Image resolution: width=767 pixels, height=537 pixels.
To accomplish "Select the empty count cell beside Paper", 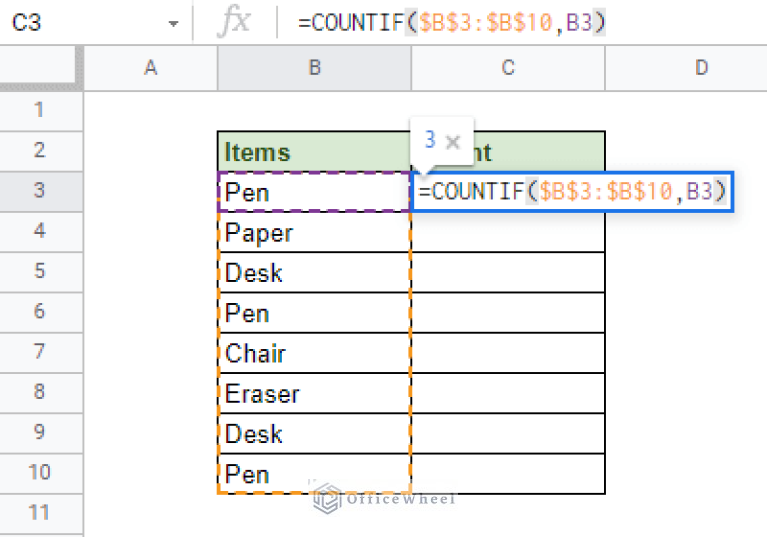I will pos(508,232).
